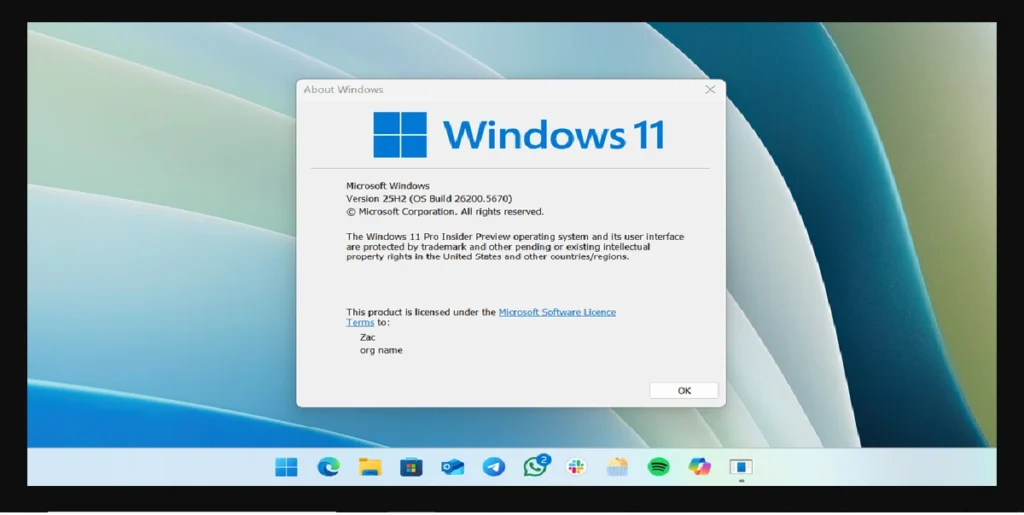The height and width of the screenshot is (515, 1024).
Task: Click 'Windows 11 Pro Insider Preview' sentence
Action: coord(515,247)
